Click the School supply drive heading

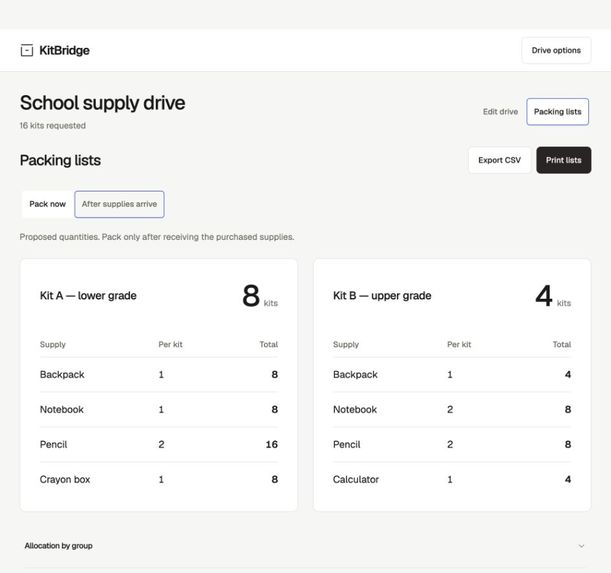[x=102, y=103]
